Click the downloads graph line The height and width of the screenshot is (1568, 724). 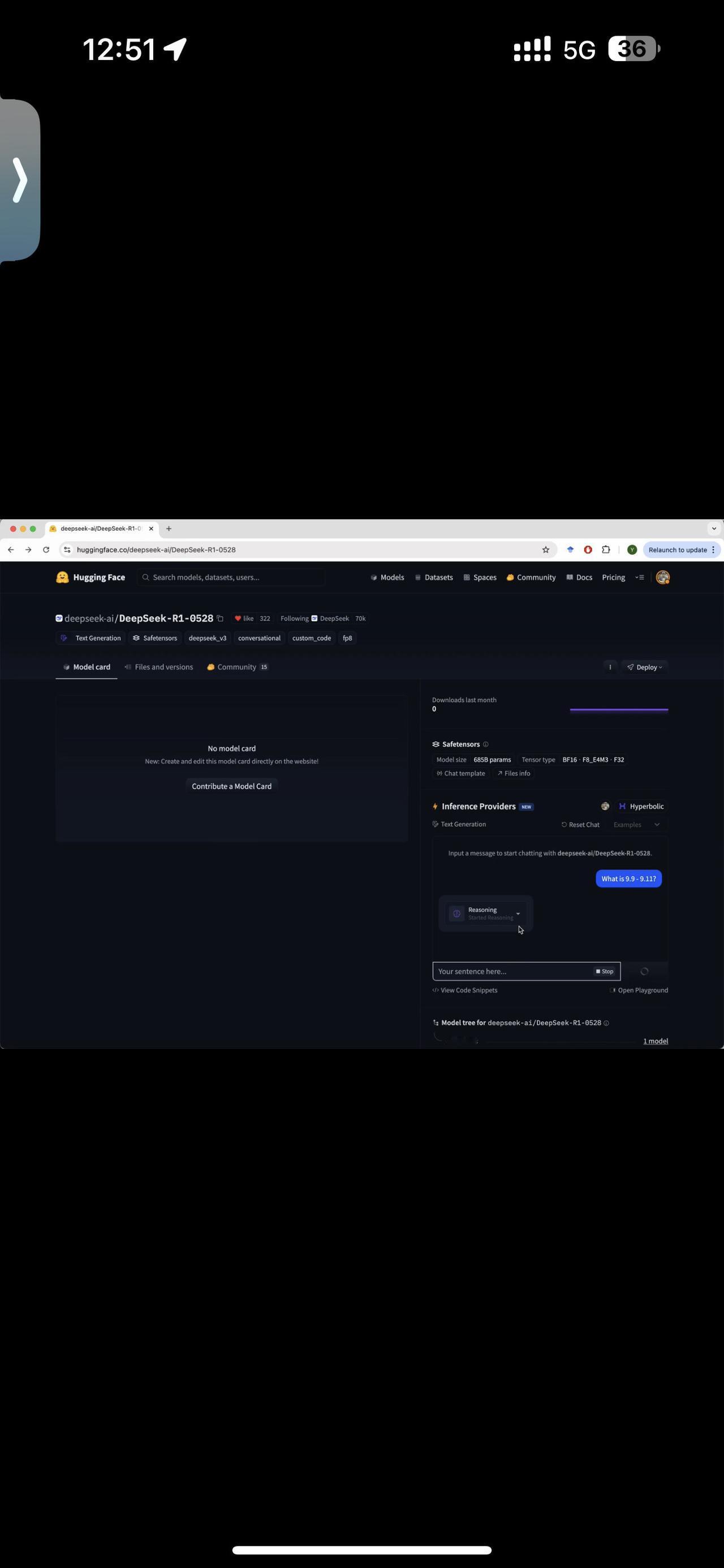point(619,710)
